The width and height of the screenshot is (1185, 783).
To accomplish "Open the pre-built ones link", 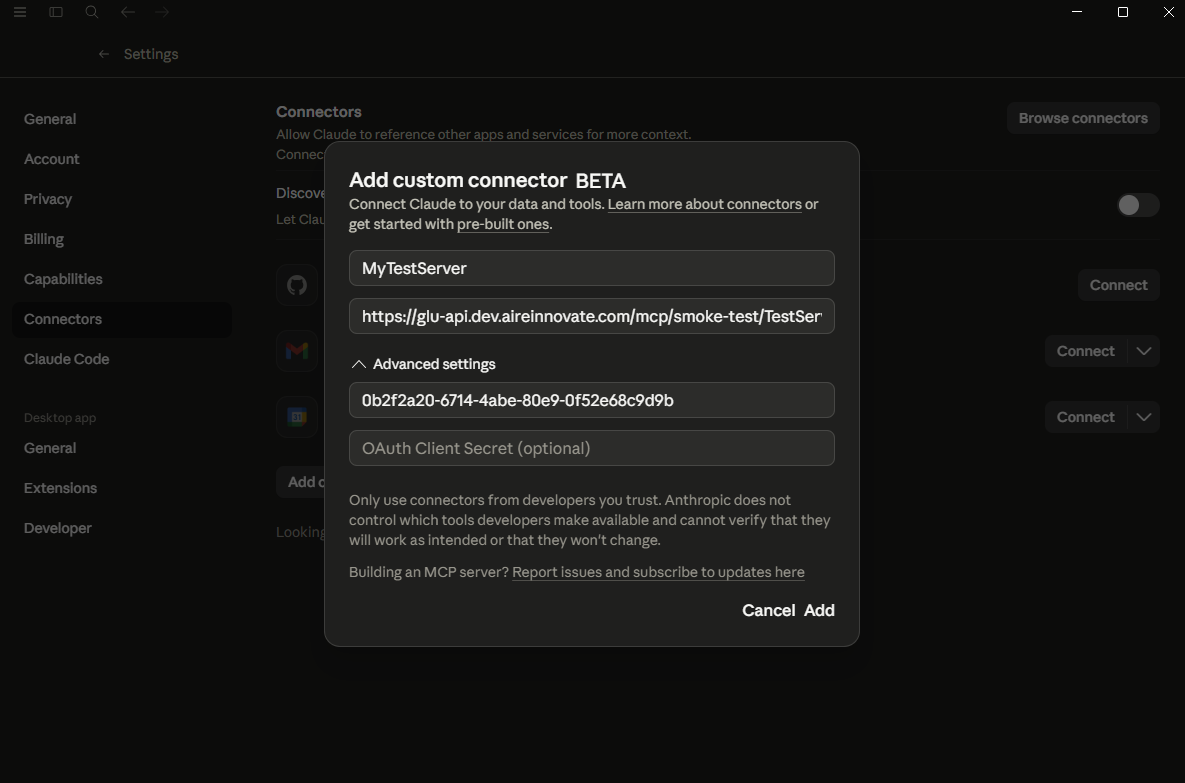I will pyautogui.click(x=503, y=224).
